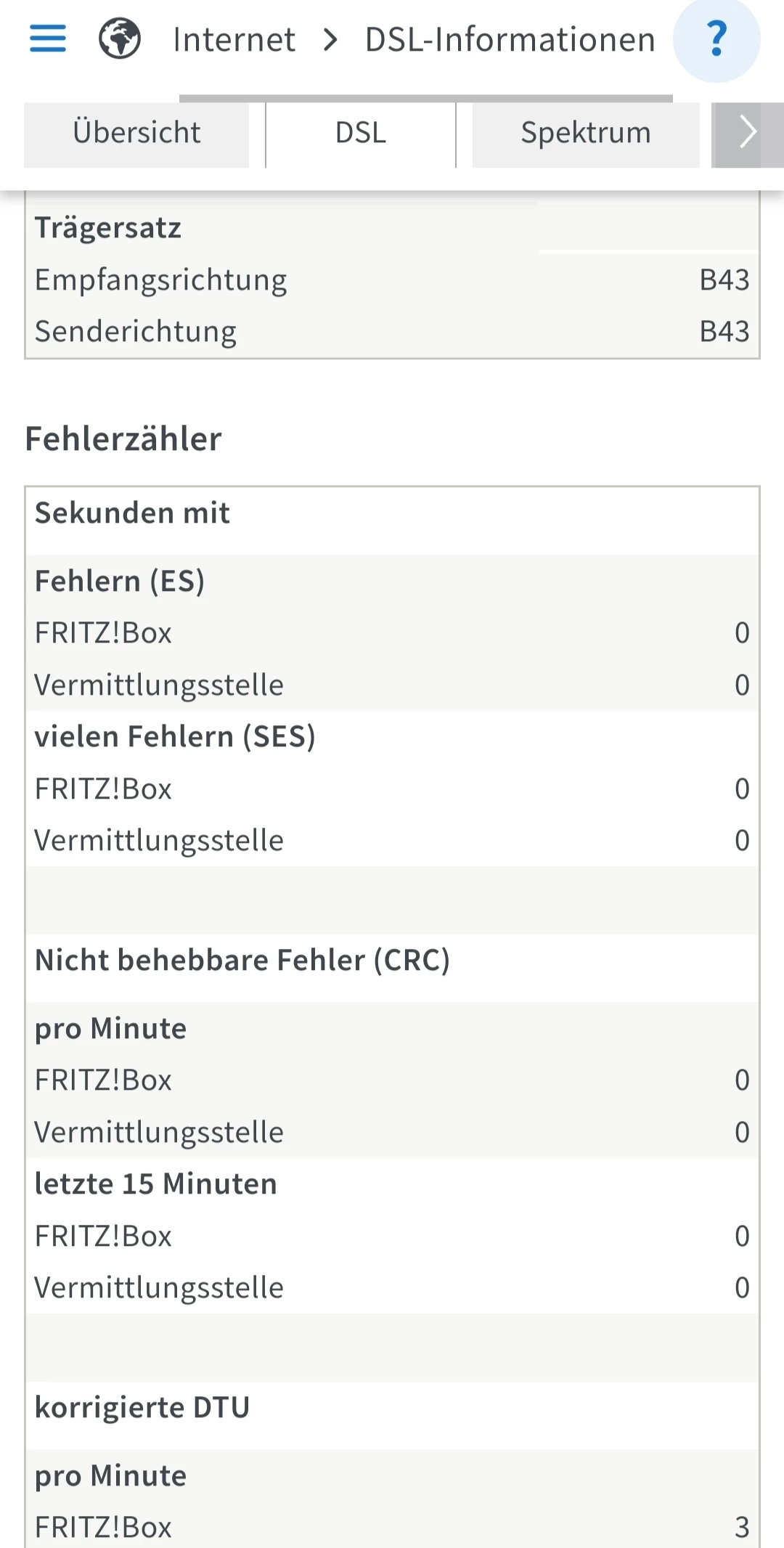Click the DSL-Informationen page title
This screenshot has width=784, height=1548.
point(510,40)
